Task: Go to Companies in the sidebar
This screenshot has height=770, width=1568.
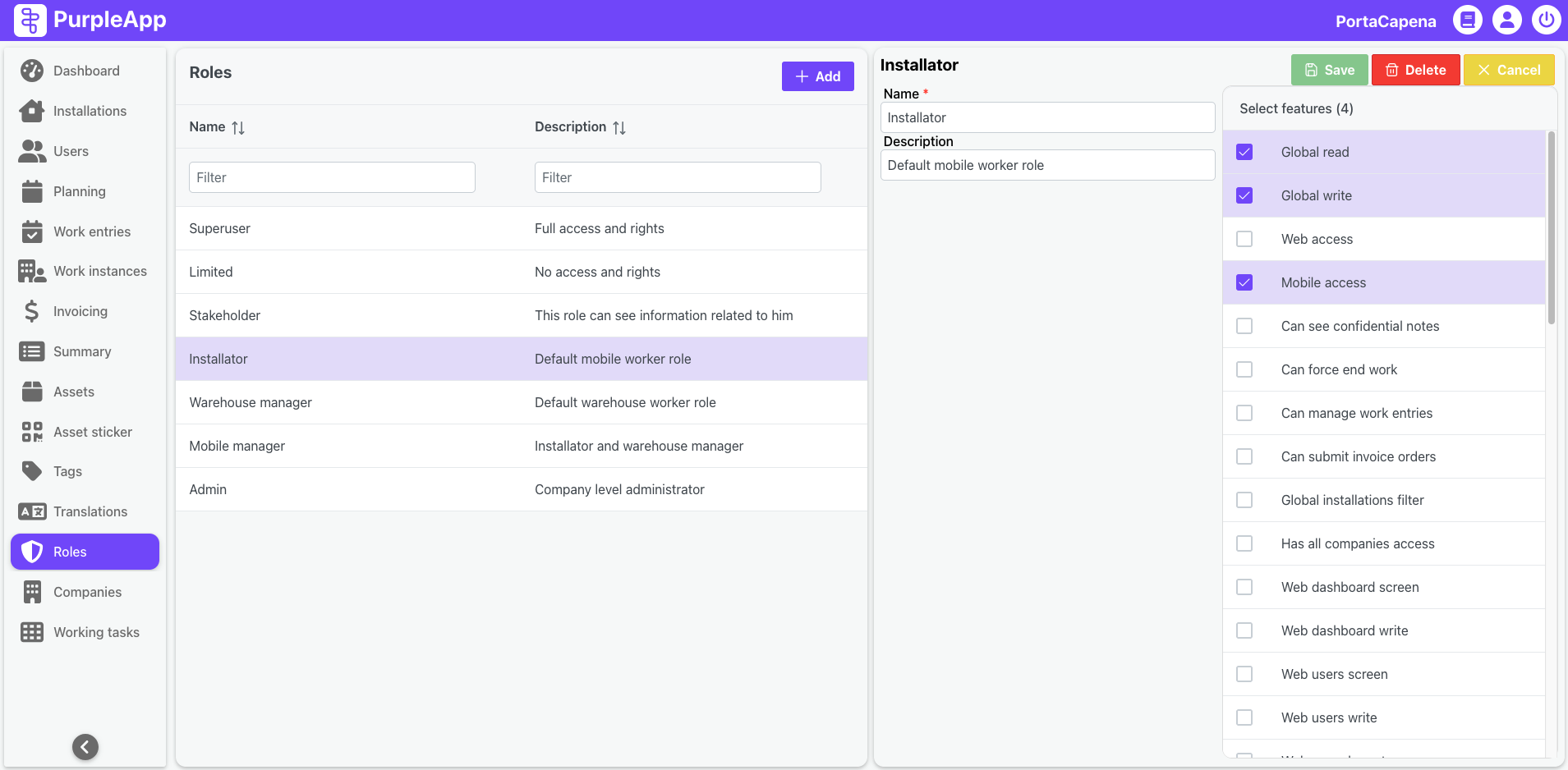Action: click(x=87, y=592)
